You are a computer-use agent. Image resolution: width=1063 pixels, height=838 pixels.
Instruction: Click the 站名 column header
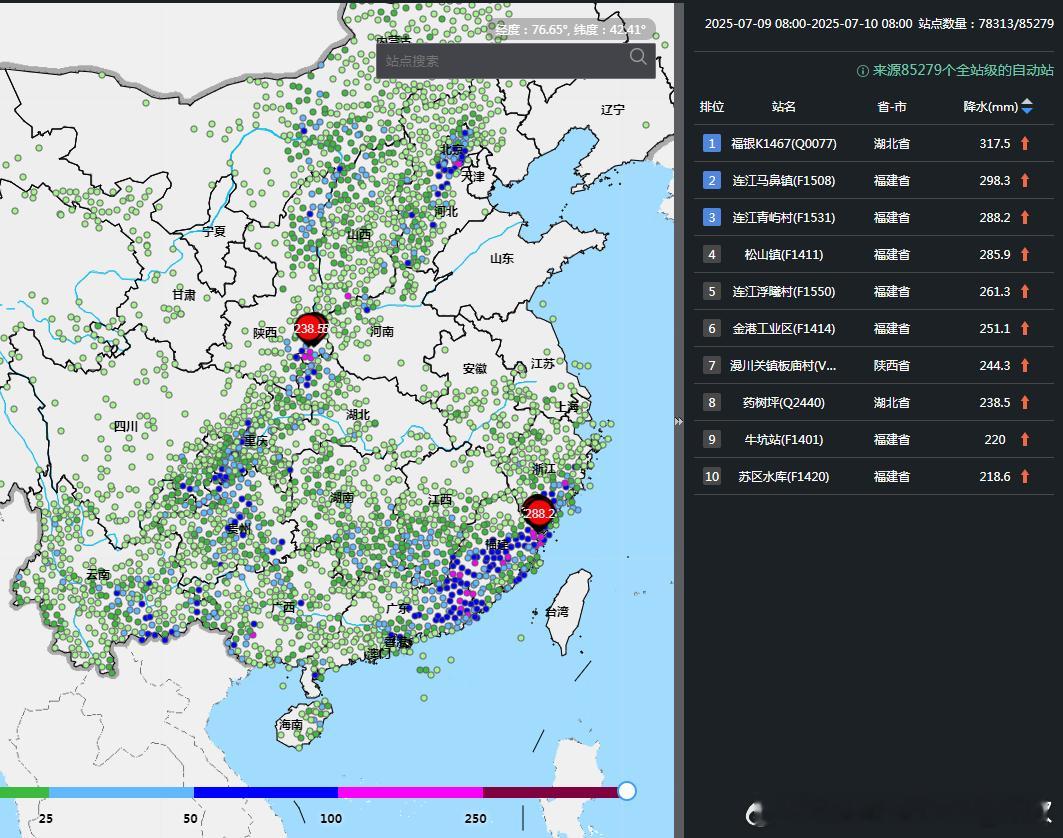[x=784, y=106]
